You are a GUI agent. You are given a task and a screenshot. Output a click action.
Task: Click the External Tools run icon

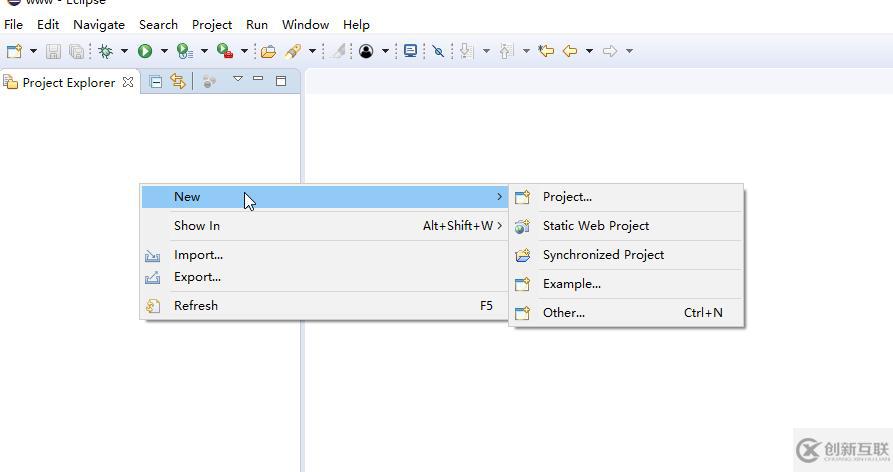[225, 51]
